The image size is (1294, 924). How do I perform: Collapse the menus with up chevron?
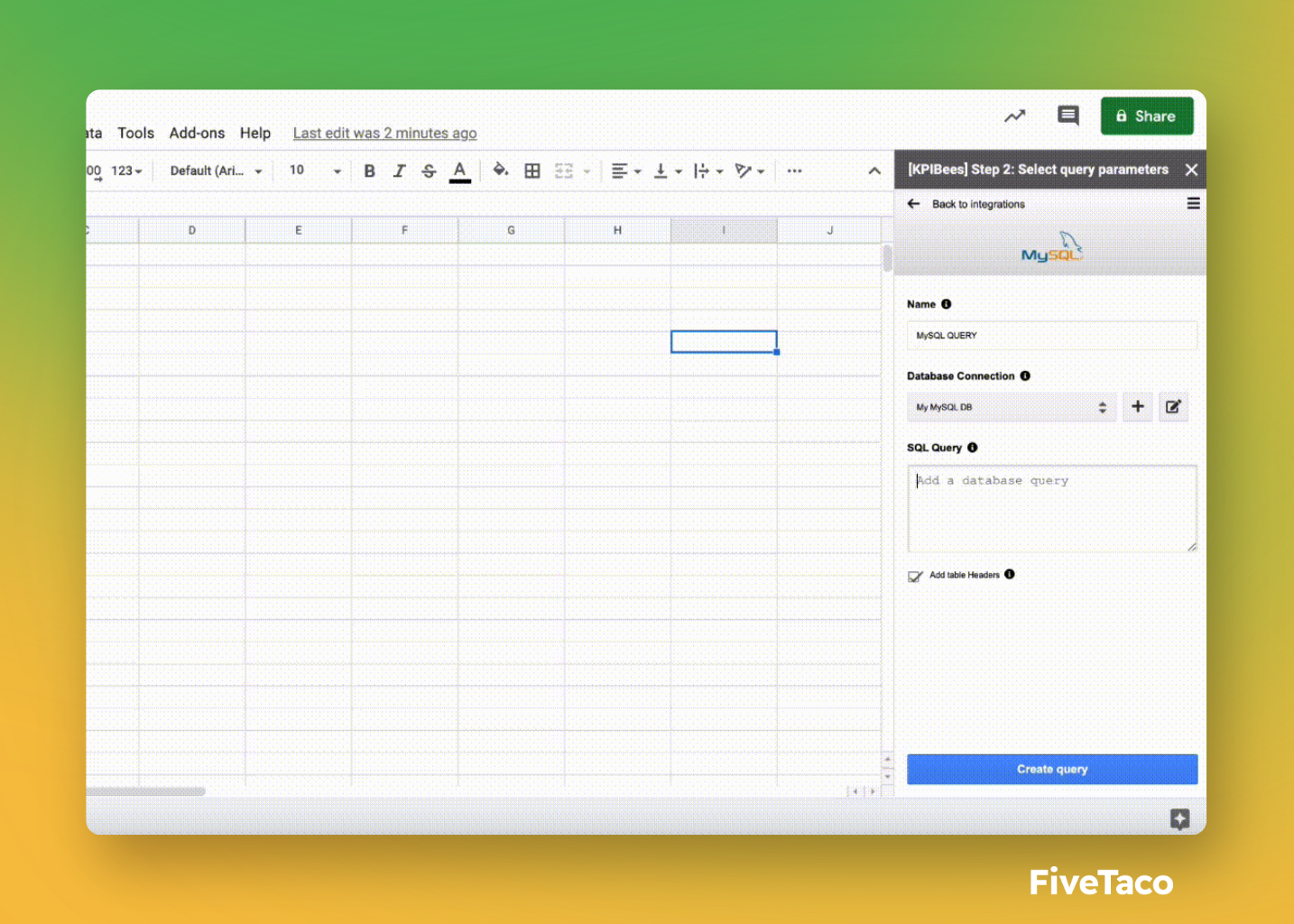[874, 171]
